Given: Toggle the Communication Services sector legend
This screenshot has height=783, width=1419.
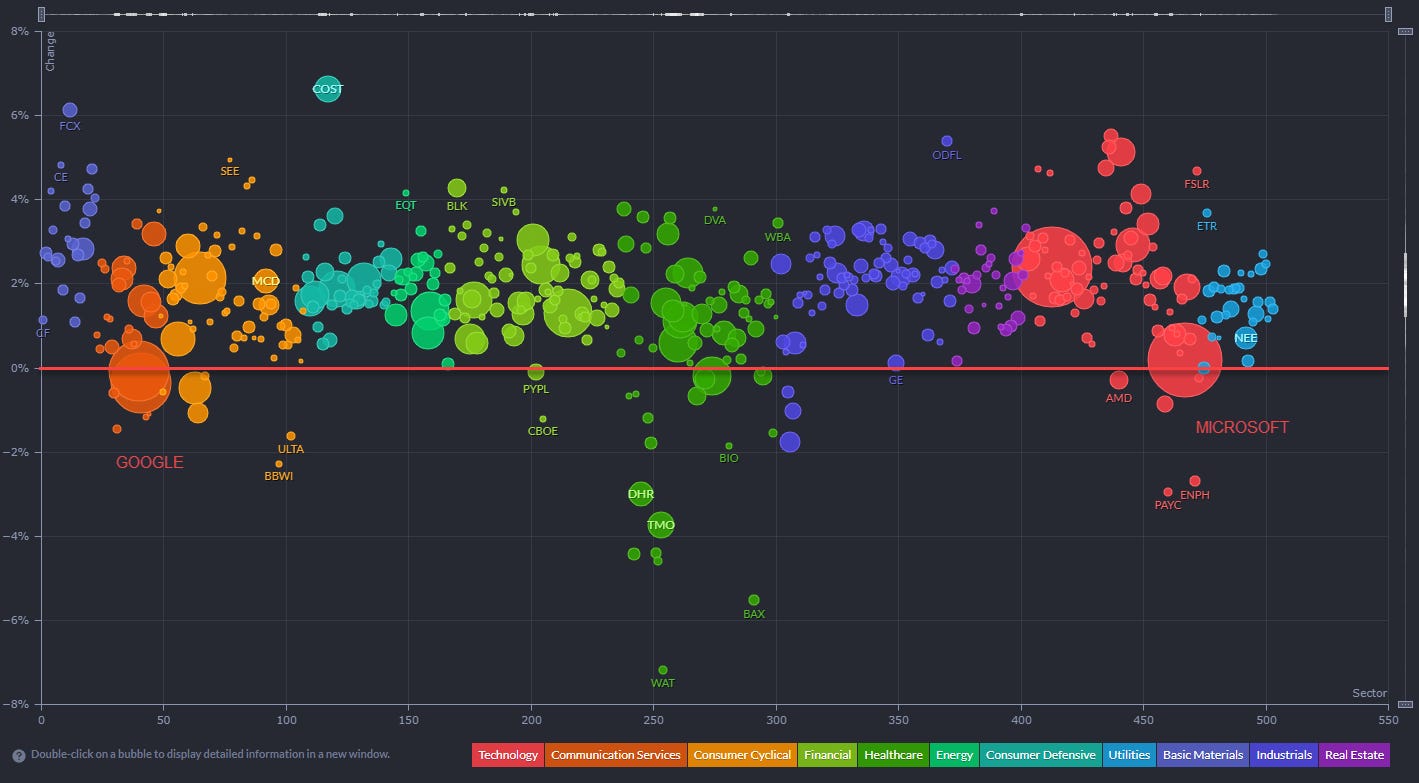Looking at the screenshot, I should tap(614, 755).
